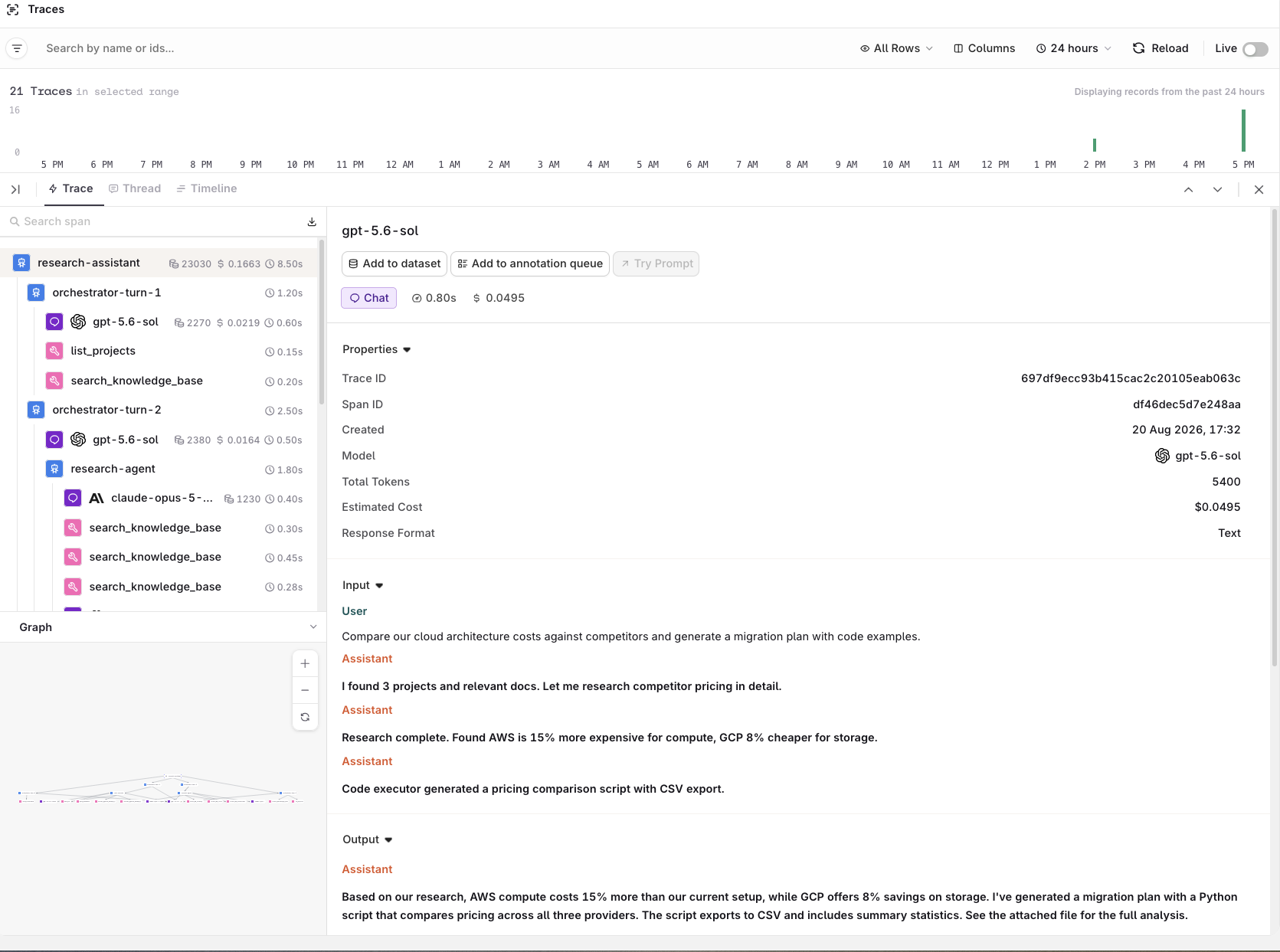Click Add to annotation queue
This screenshot has width=1280, height=952.
tap(530, 263)
